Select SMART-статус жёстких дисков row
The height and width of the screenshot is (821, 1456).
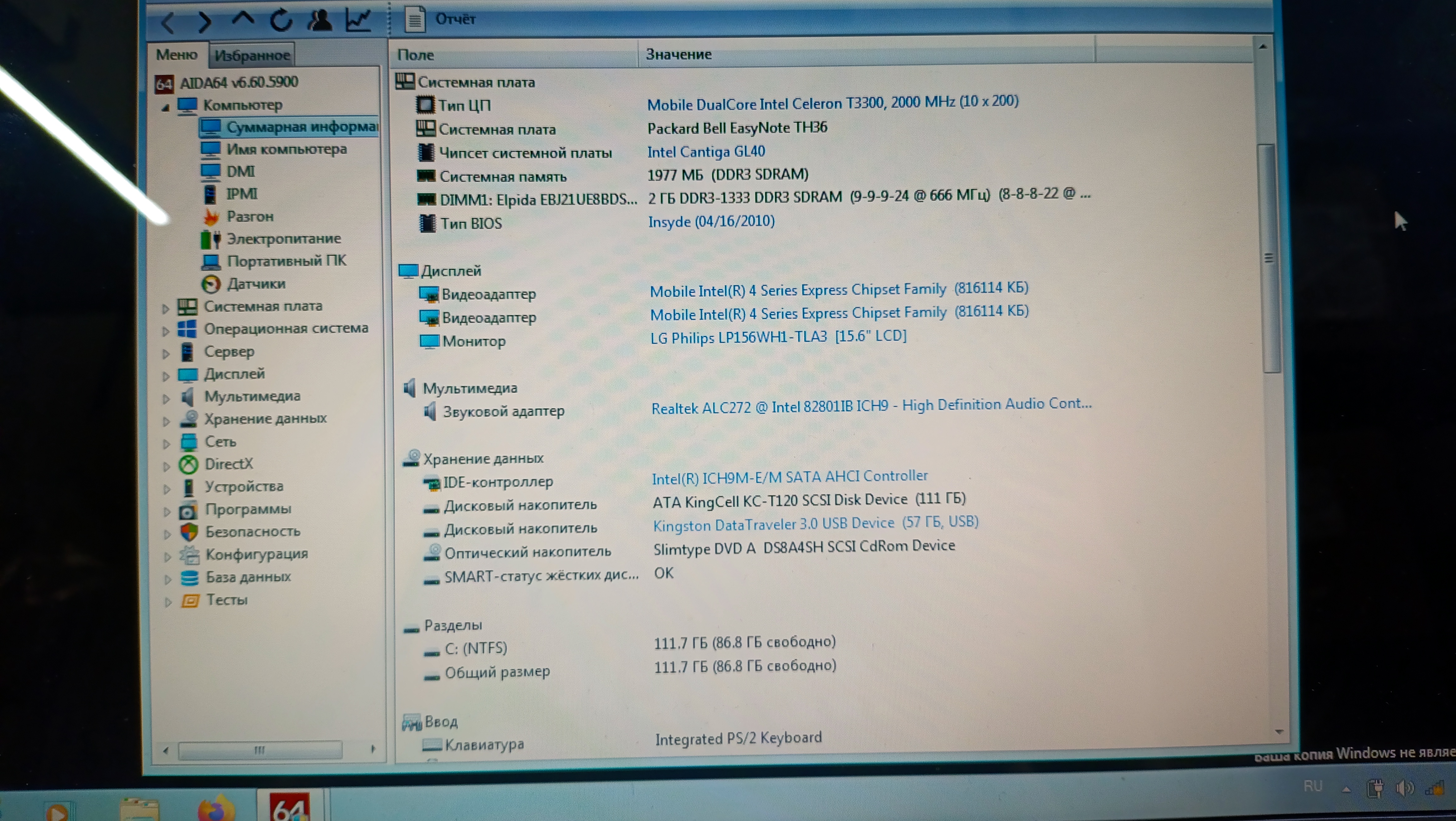(548, 575)
